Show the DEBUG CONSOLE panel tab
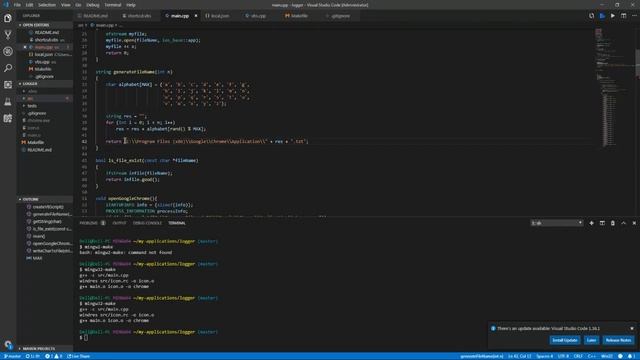640x360 pixels. (147, 223)
